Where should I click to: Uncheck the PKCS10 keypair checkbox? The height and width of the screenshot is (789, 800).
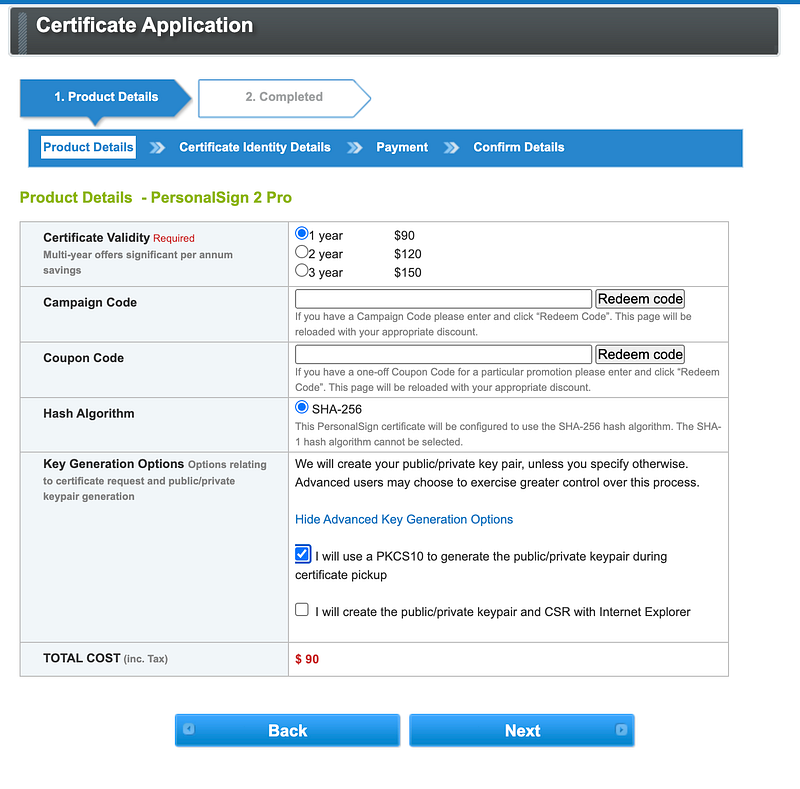[303, 554]
